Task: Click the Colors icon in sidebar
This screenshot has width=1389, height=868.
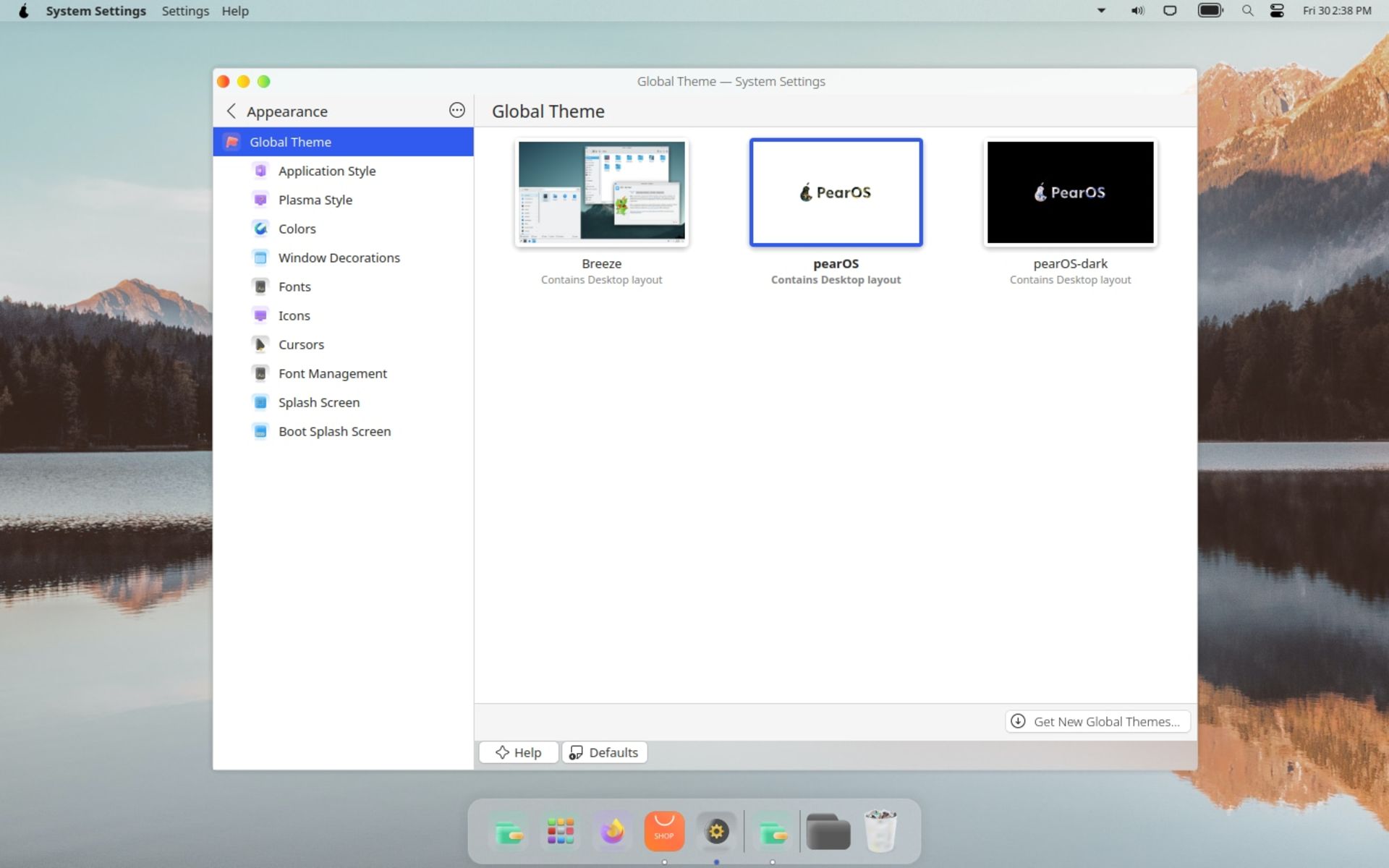Action: pyautogui.click(x=260, y=229)
